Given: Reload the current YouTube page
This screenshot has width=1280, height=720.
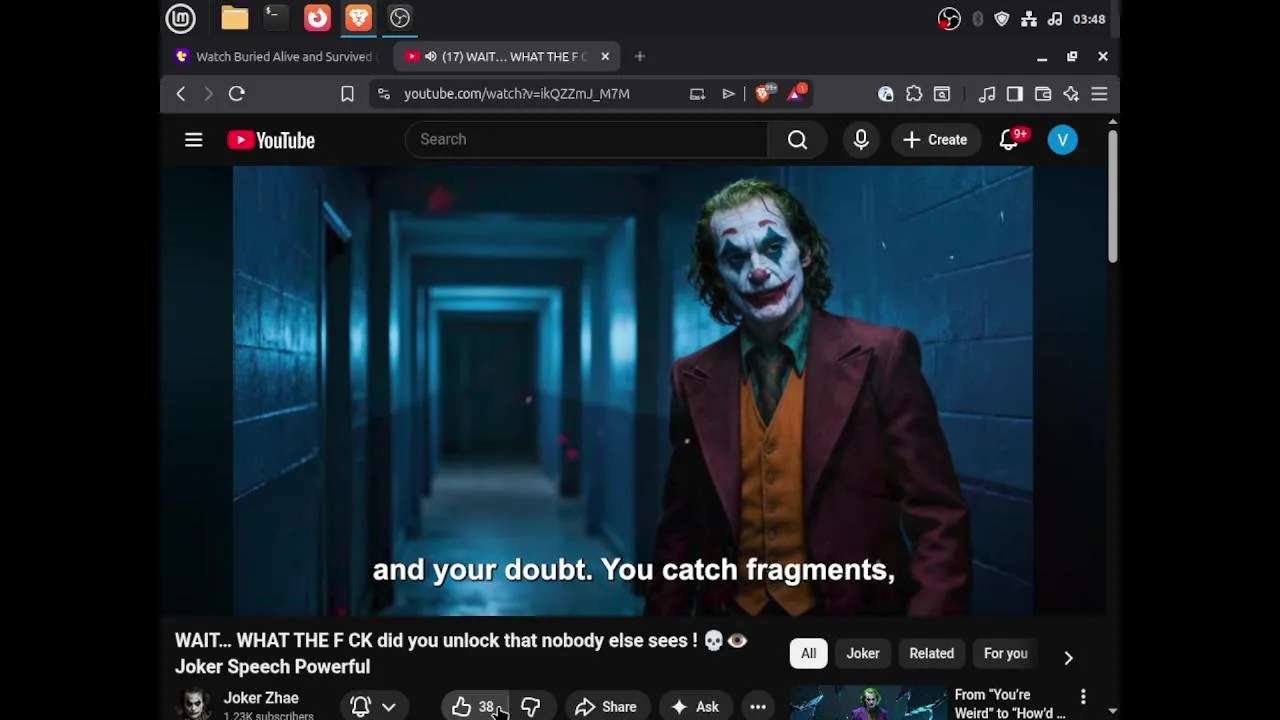Looking at the screenshot, I should click(237, 94).
